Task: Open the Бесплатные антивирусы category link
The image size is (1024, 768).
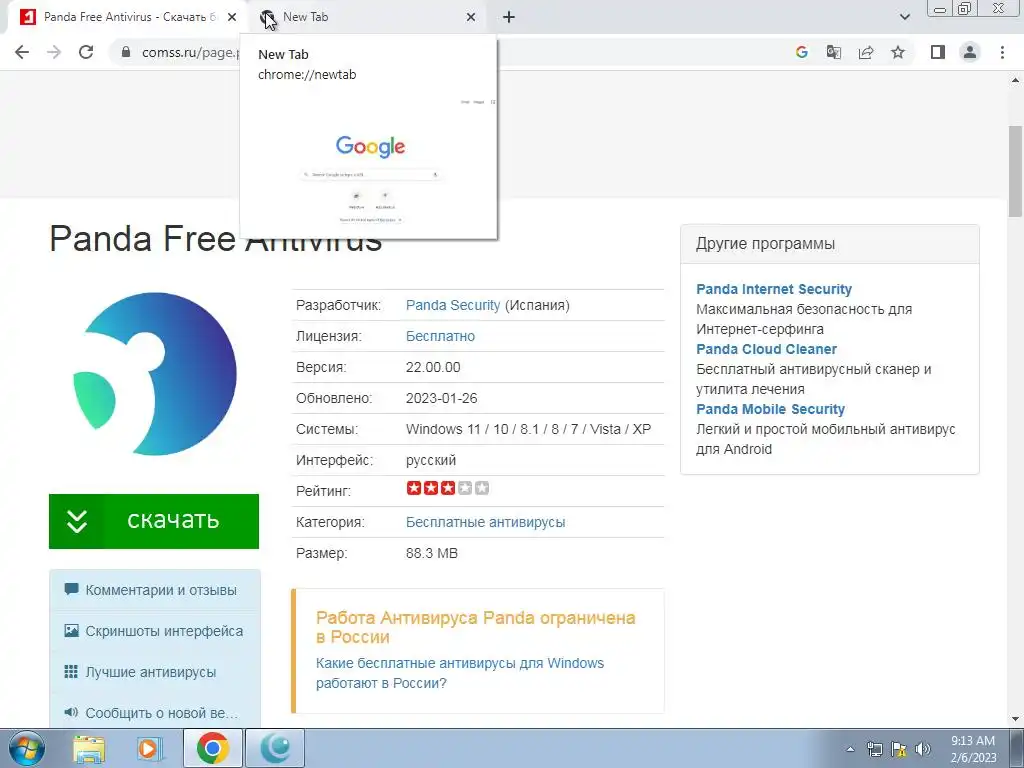Action: pyautogui.click(x=485, y=522)
